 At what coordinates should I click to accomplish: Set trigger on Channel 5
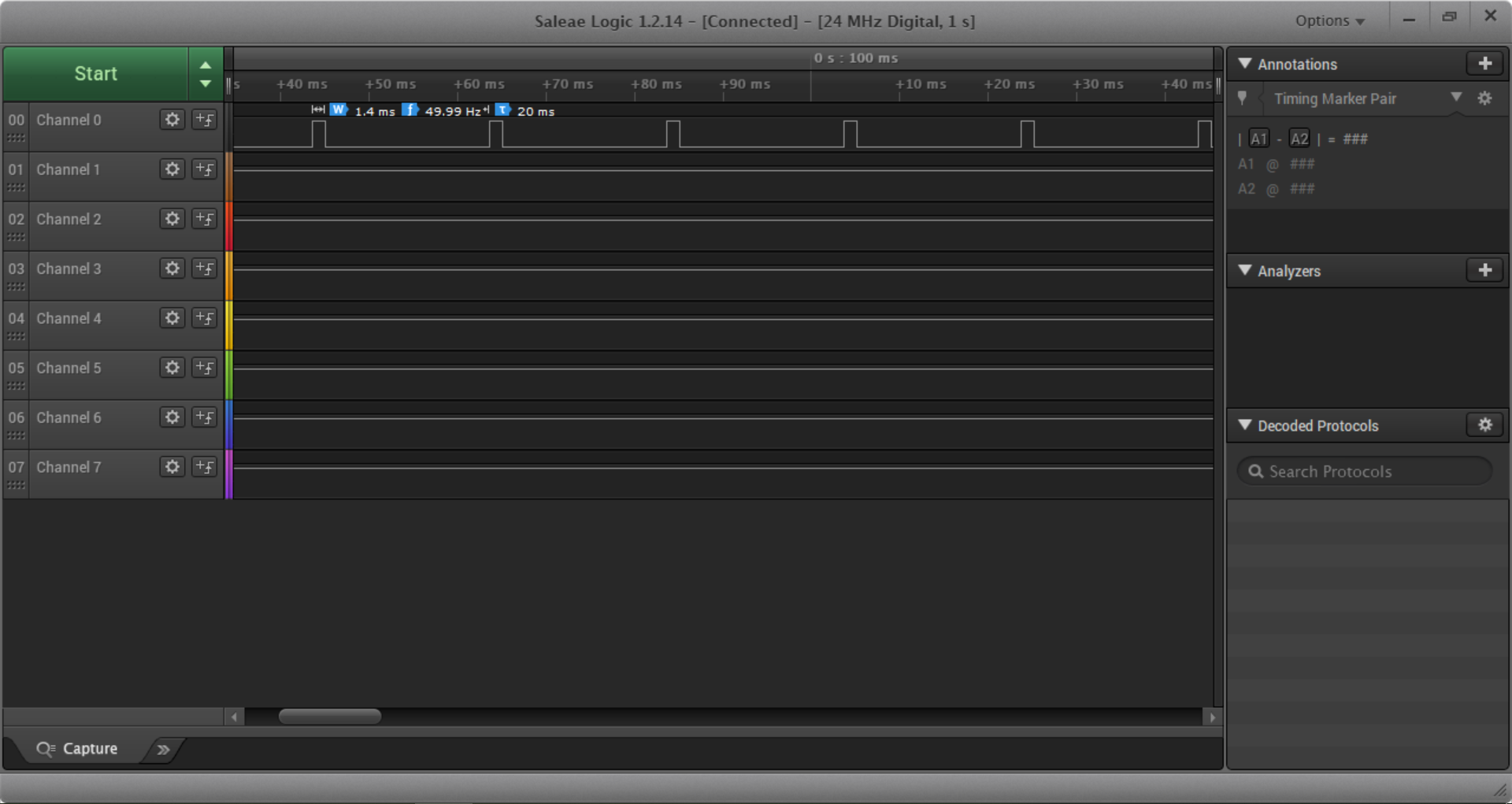click(x=205, y=368)
